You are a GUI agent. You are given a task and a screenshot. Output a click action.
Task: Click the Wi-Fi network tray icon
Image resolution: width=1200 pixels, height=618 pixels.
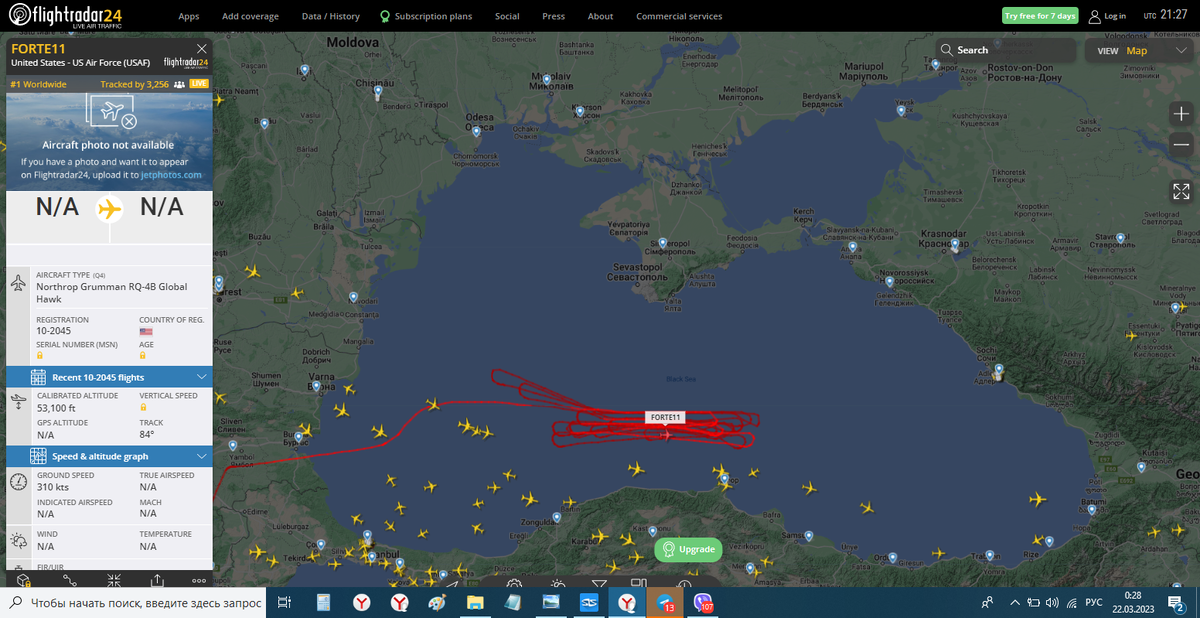pos(1071,602)
